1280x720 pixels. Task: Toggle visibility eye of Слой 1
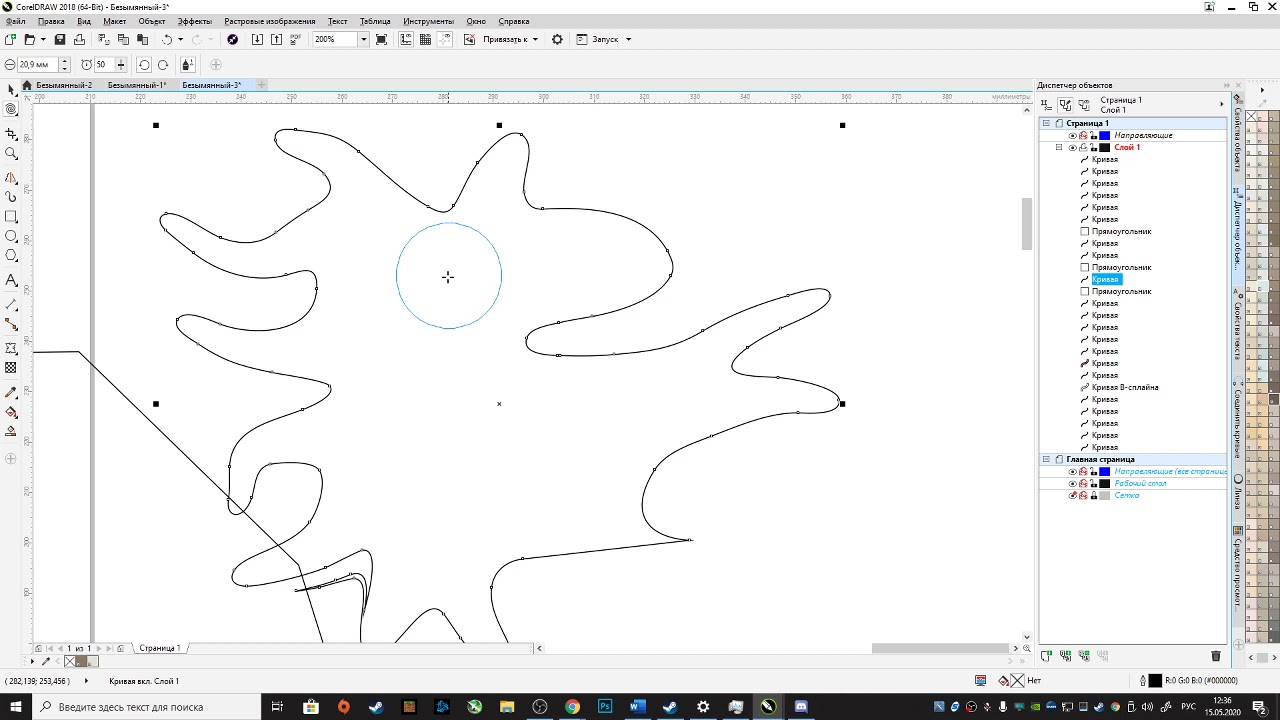[x=1073, y=147]
